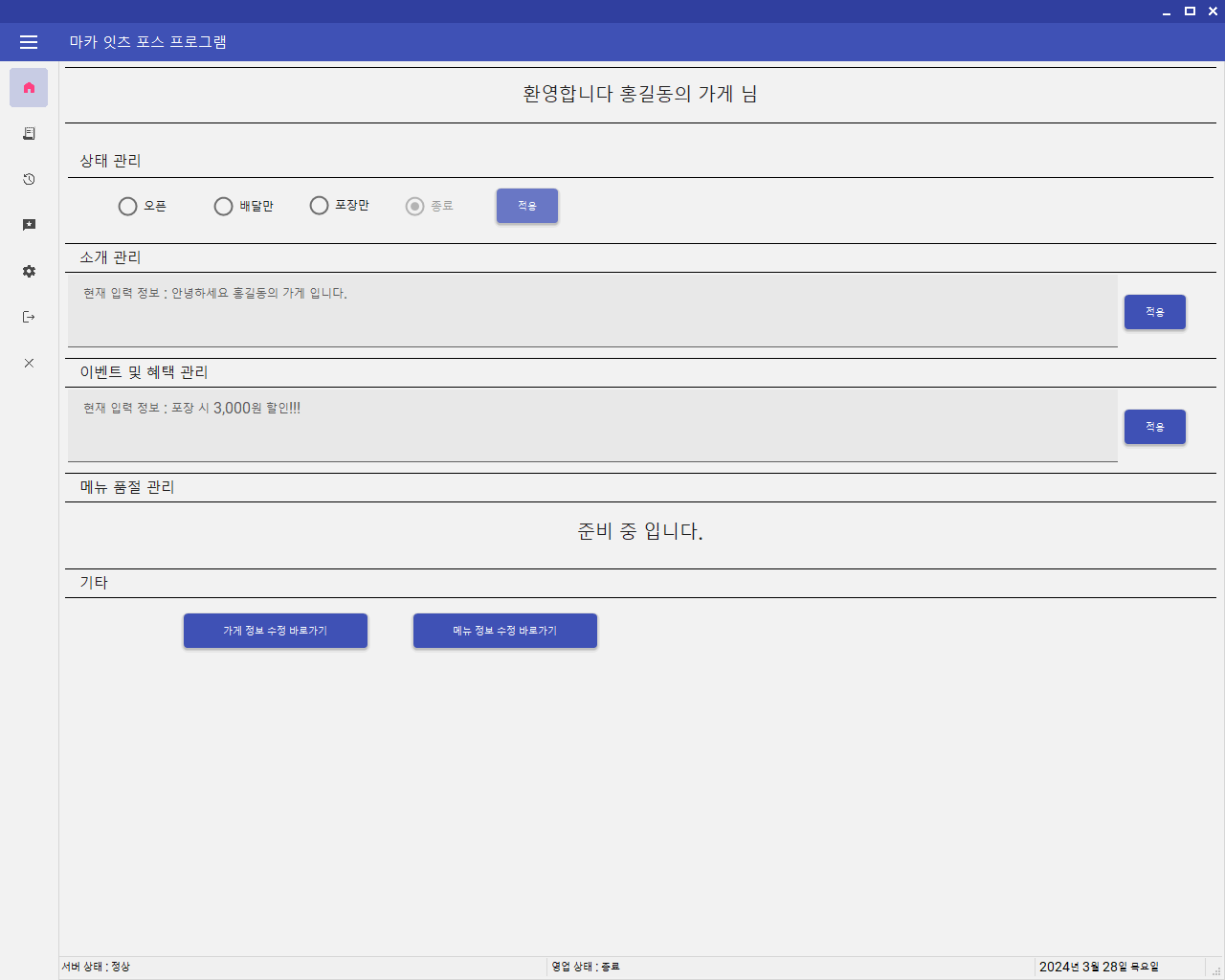Click the X exit icon in sidebar
The width and height of the screenshot is (1225, 980).
(x=29, y=363)
